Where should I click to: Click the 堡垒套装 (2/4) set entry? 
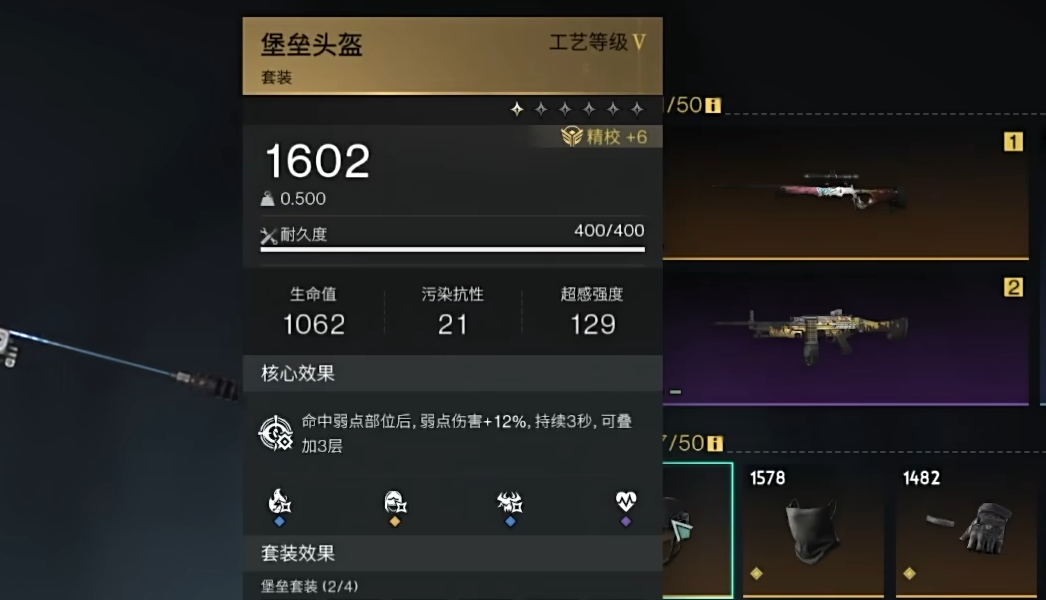[310, 586]
